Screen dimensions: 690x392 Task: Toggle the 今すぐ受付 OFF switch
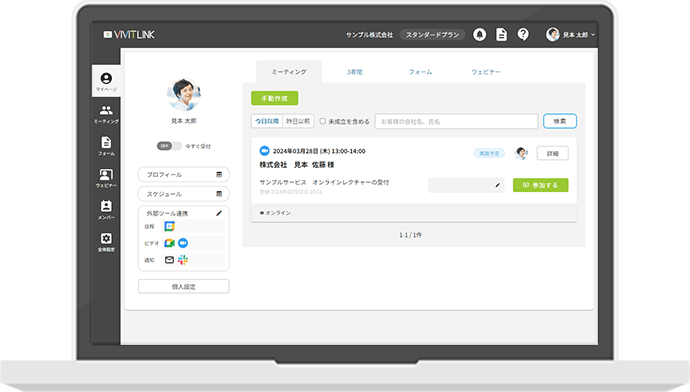click(169, 146)
